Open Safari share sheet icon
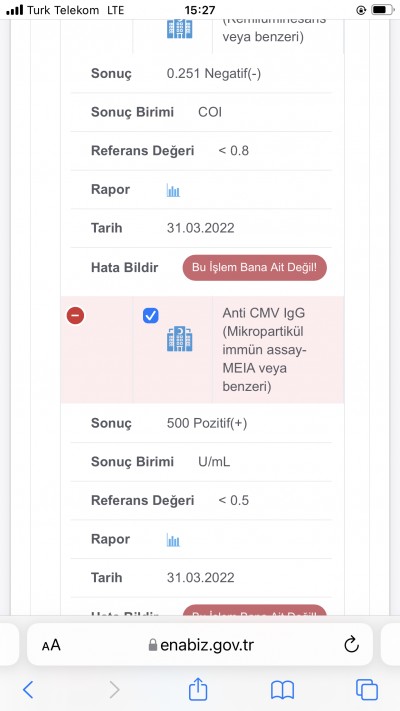 [x=198, y=688]
